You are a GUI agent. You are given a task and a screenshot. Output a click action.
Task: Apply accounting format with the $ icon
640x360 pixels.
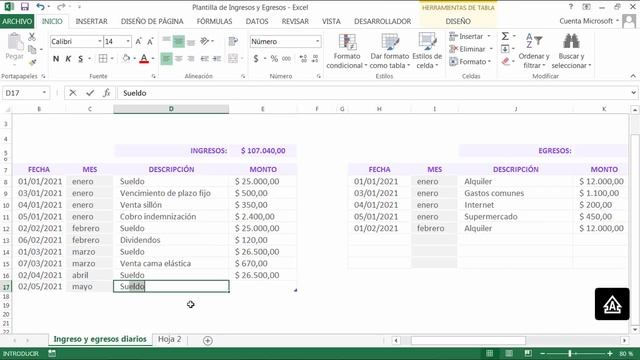[256, 59]
